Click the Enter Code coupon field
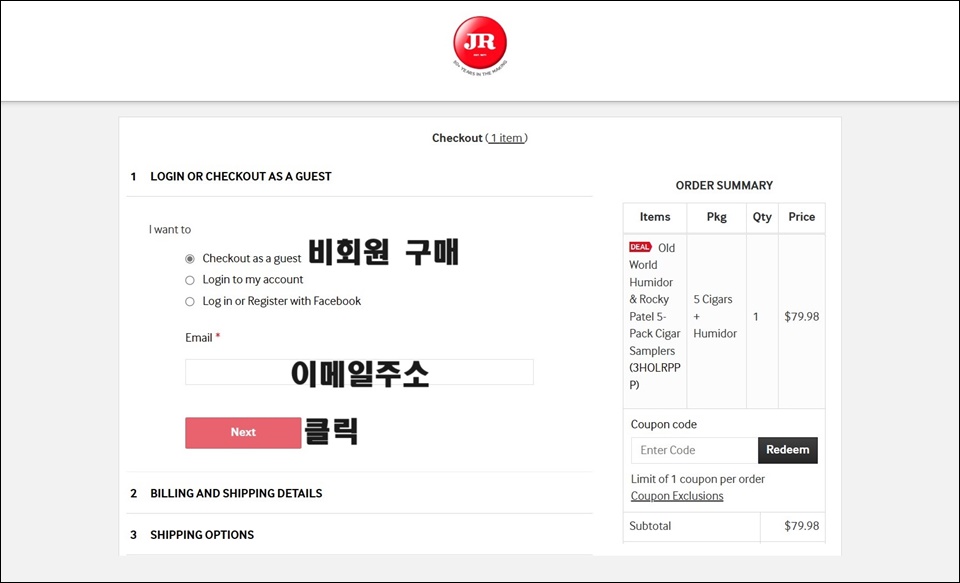The height and width of the screenshot is (583, 960). [x=694, y=450]
